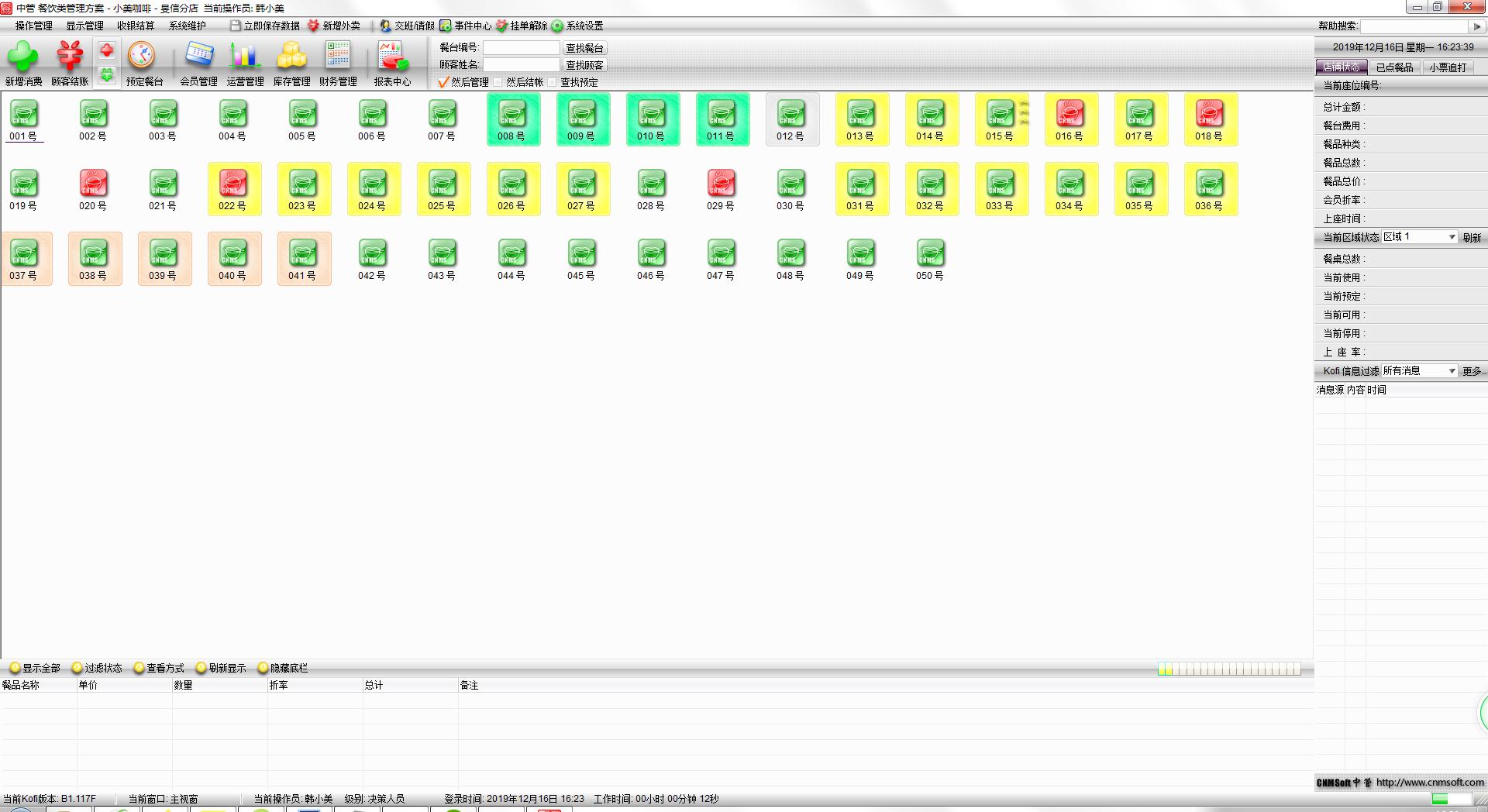Select red table icon 018号
Screen dimensions: 1488x812
[x=1211, y=119]
